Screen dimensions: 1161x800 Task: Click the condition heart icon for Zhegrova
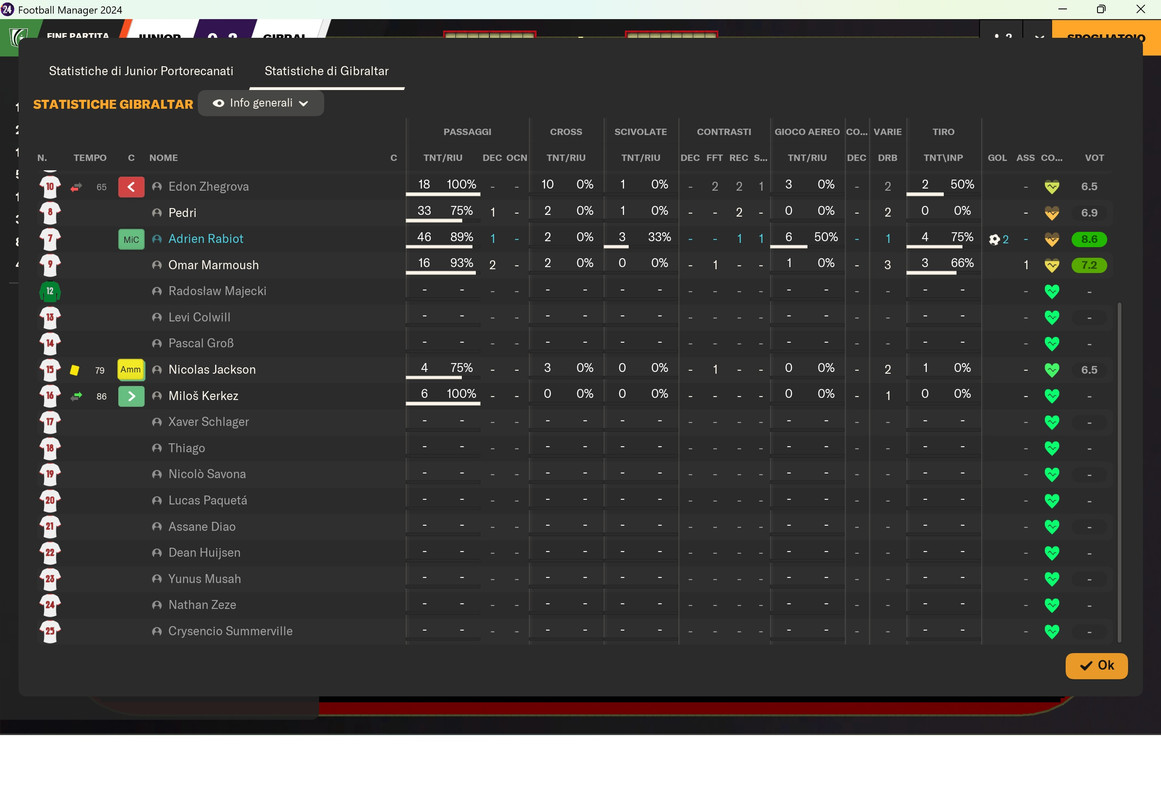pyautogui.click(x=1051, y=187)
